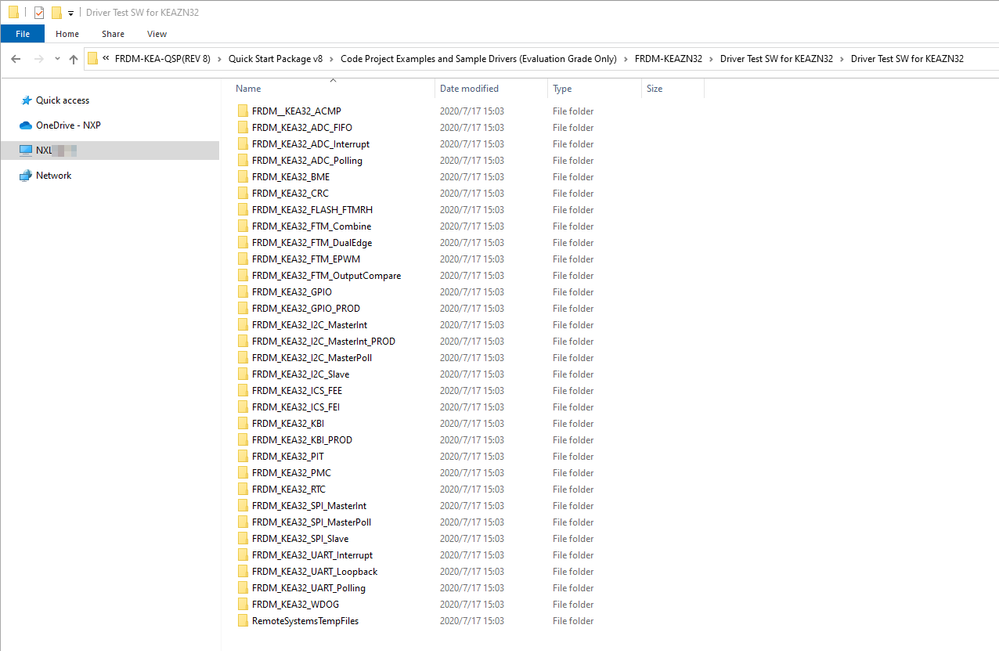The image size is (999, 651).
Task: Click the FRDM_KEA32_ADC_Polling folder icon
Action: (x=243, y=161)
